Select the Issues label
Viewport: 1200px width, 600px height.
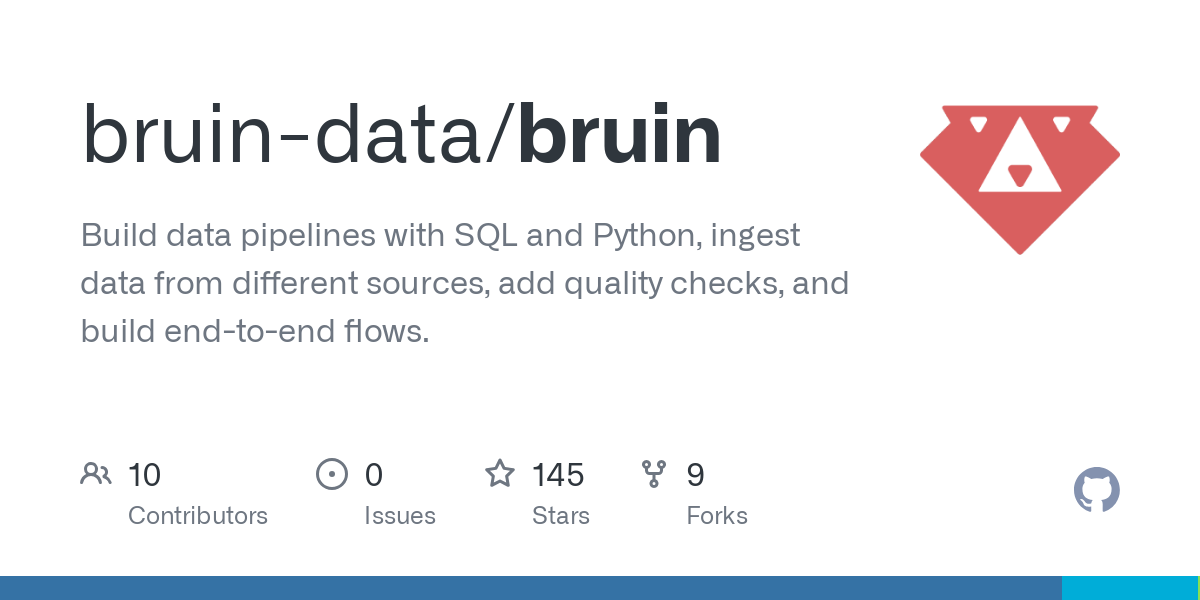tap(400, 516)
